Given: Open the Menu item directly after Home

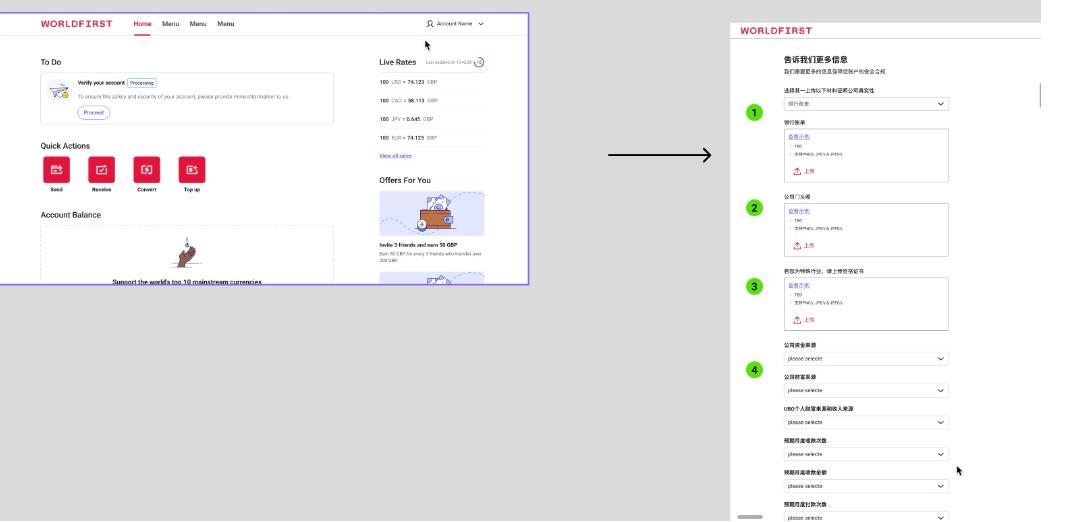Looking at the screenshot, I should click(x=170, y=24).
